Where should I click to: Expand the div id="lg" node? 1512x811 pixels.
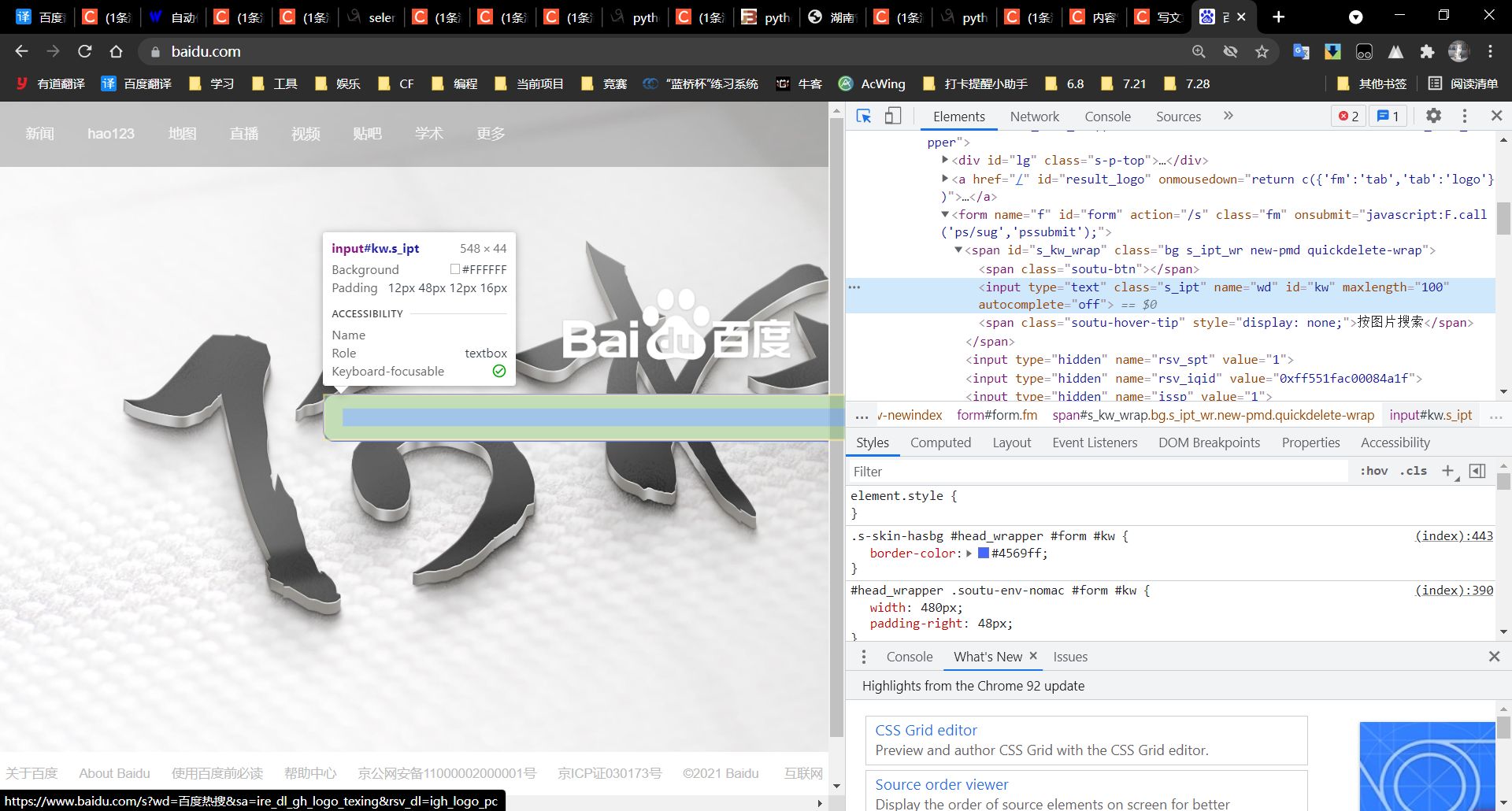coord(945,160)
